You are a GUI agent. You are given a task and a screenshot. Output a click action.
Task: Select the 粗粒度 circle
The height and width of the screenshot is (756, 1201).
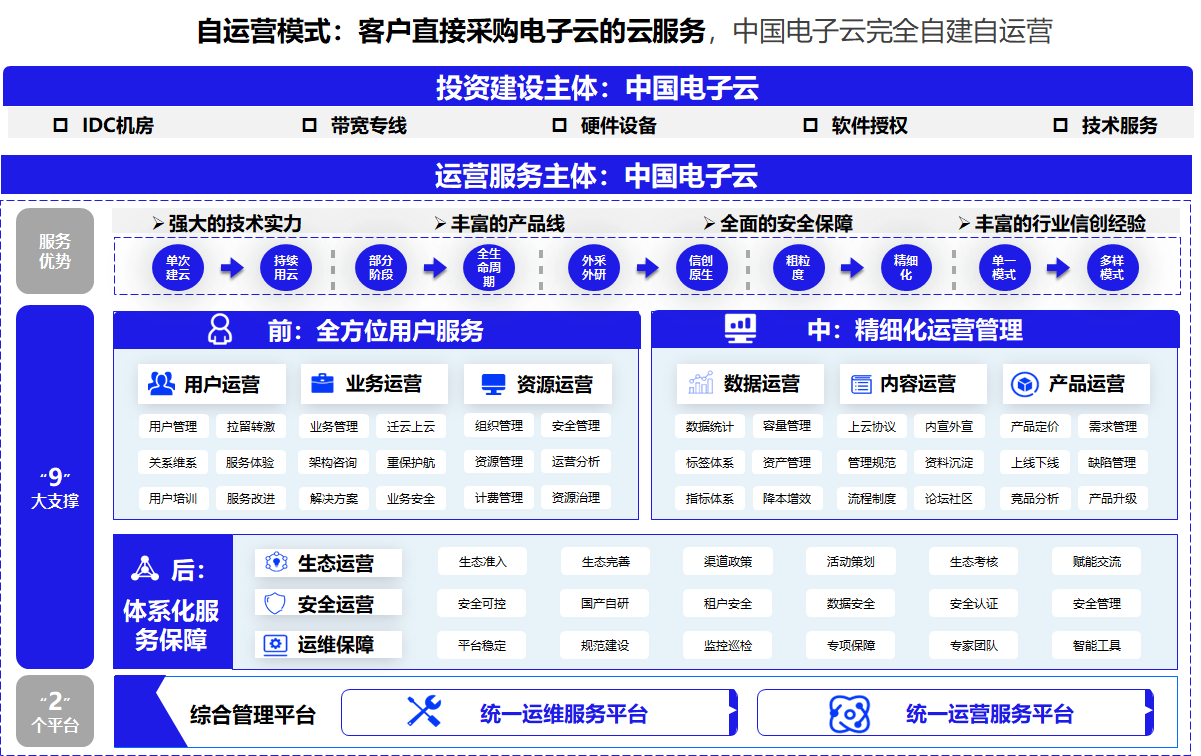click(x=798, y=267)
